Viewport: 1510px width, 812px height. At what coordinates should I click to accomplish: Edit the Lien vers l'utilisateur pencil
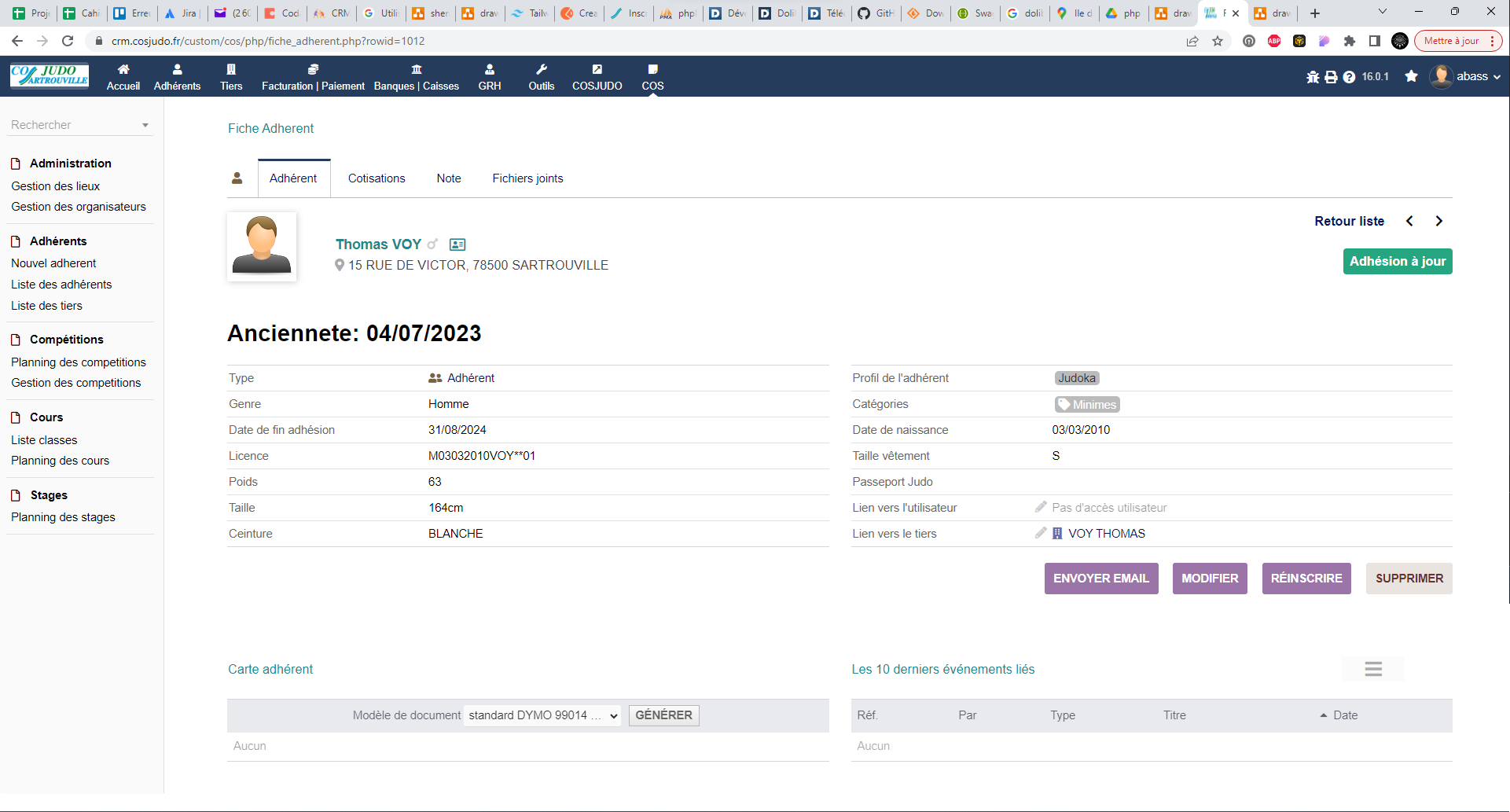coord(1041,507)
